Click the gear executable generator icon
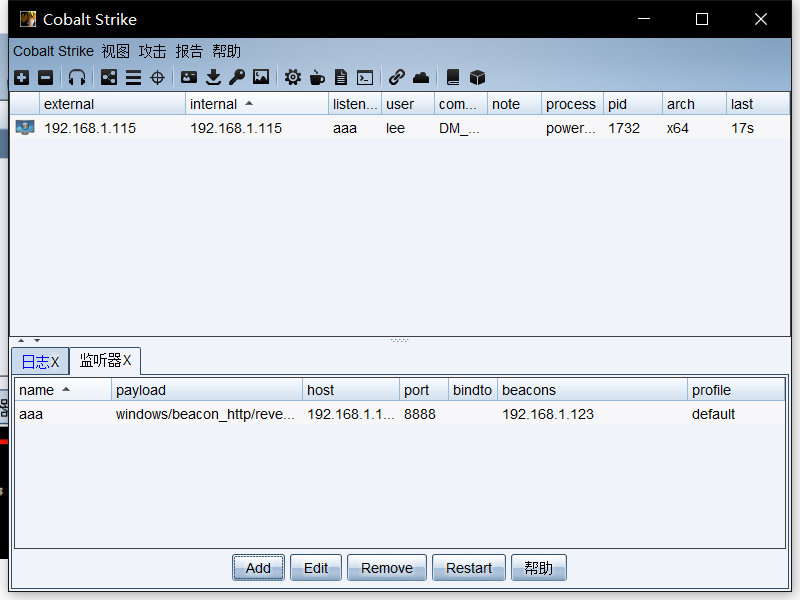Viewport: 800px width, 600px height. pyautogui.click(x=293, y=78)
